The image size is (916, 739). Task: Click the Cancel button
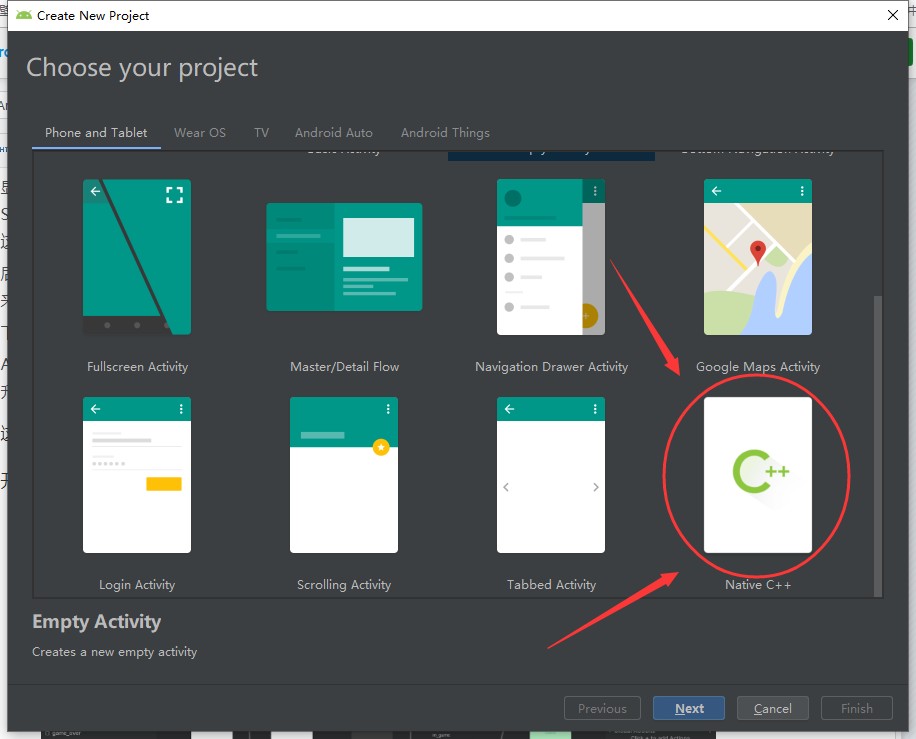click(772, 708)
